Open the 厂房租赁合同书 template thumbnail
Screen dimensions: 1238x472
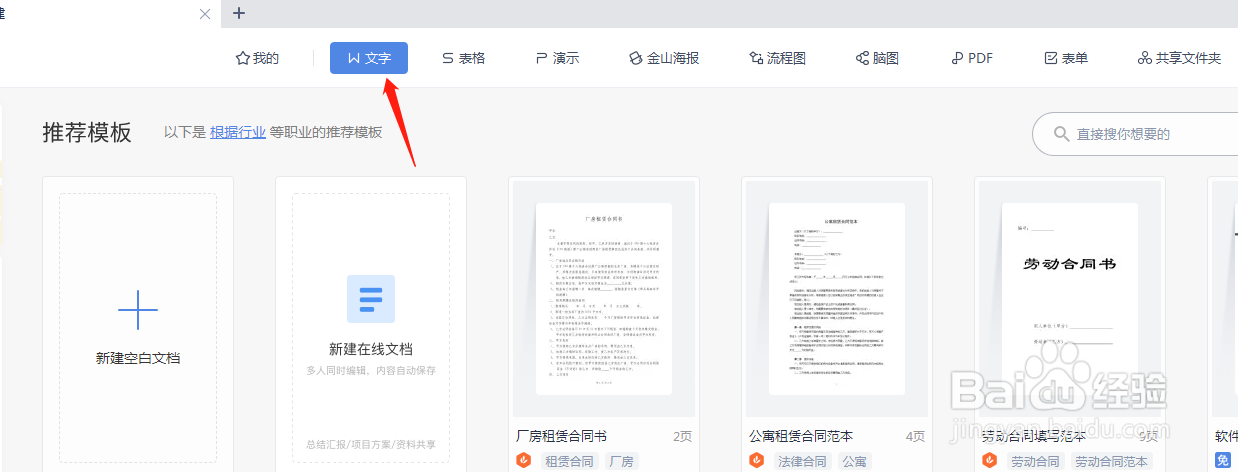point(604,300)
